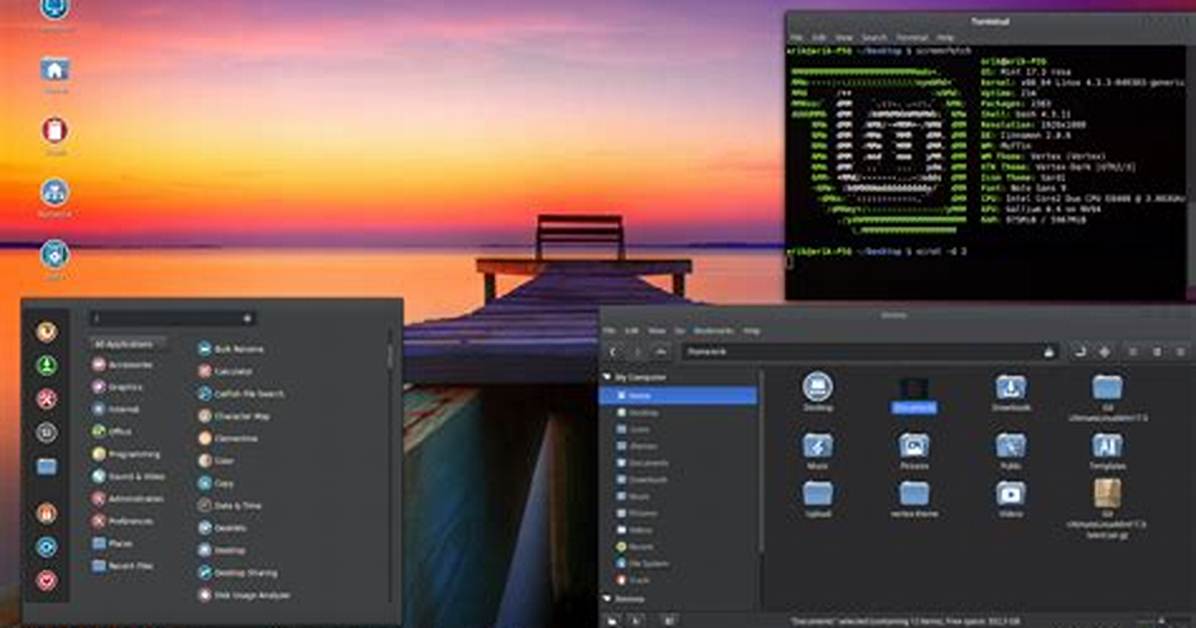Select the Upload folder in the file pane
Image resolution: width=1196 pixels, height=628 pixels.
(x=818, y=499)
